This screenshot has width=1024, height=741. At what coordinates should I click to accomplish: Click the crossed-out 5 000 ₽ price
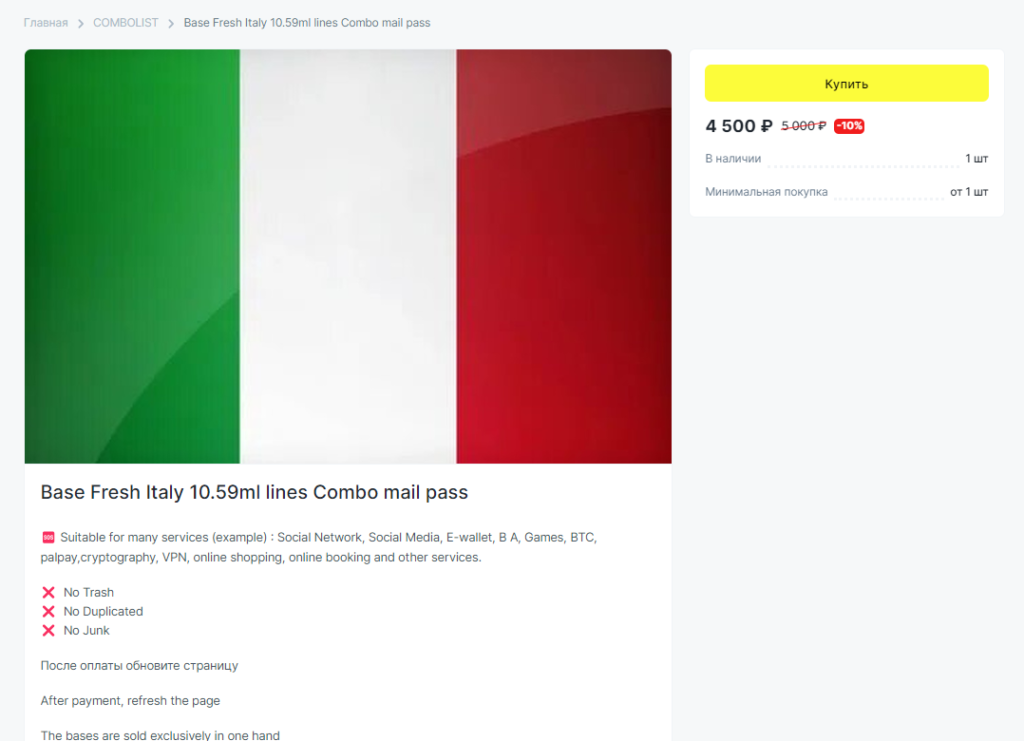pyautogui.click(x=803, y=126)
